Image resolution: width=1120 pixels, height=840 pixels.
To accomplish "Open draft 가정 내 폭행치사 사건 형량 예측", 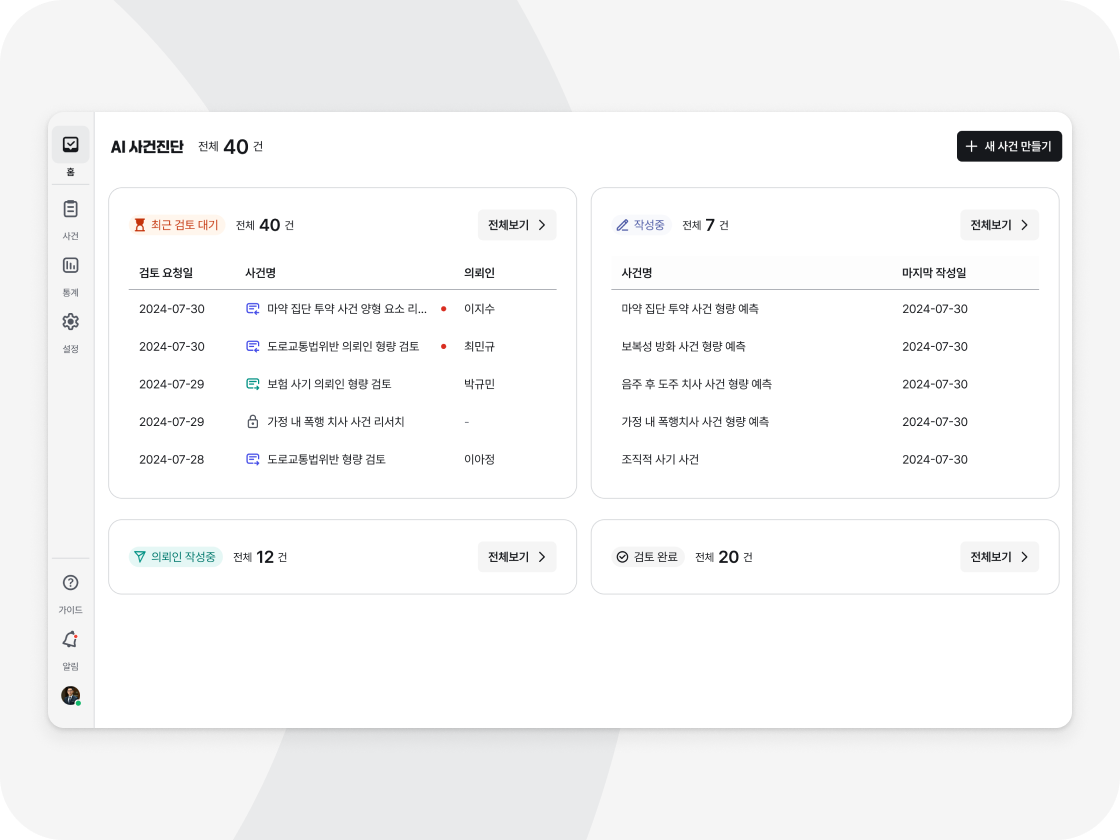I will pos(695,422).
